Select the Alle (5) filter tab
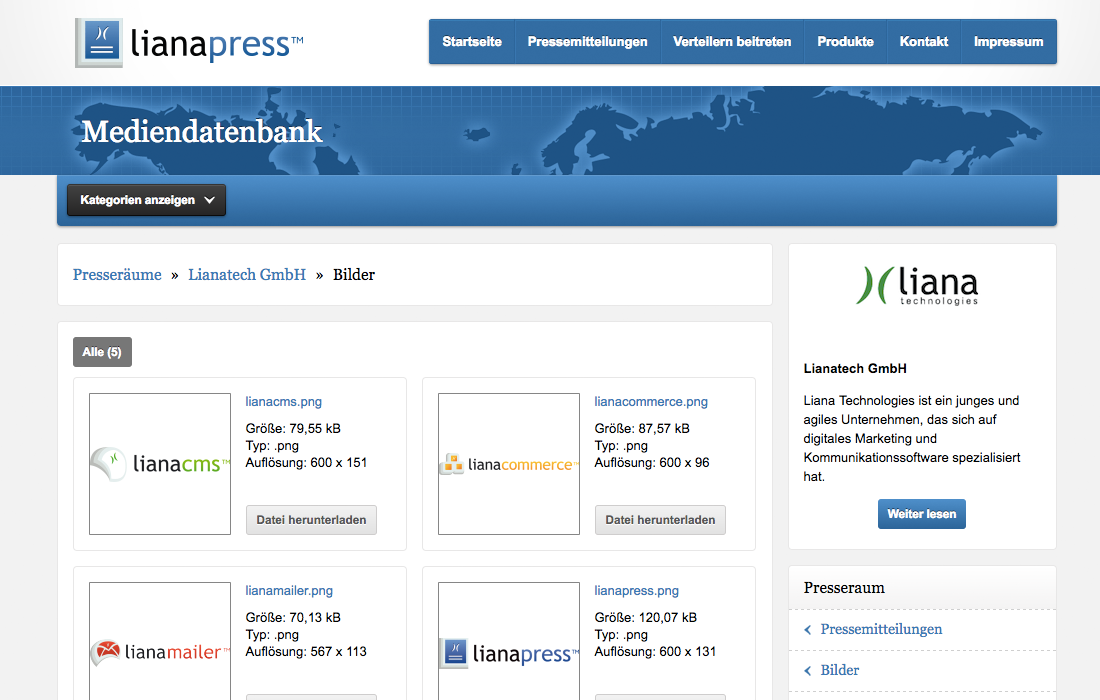The height and width of the screenshot is (700, 1100). pos(102,352)
